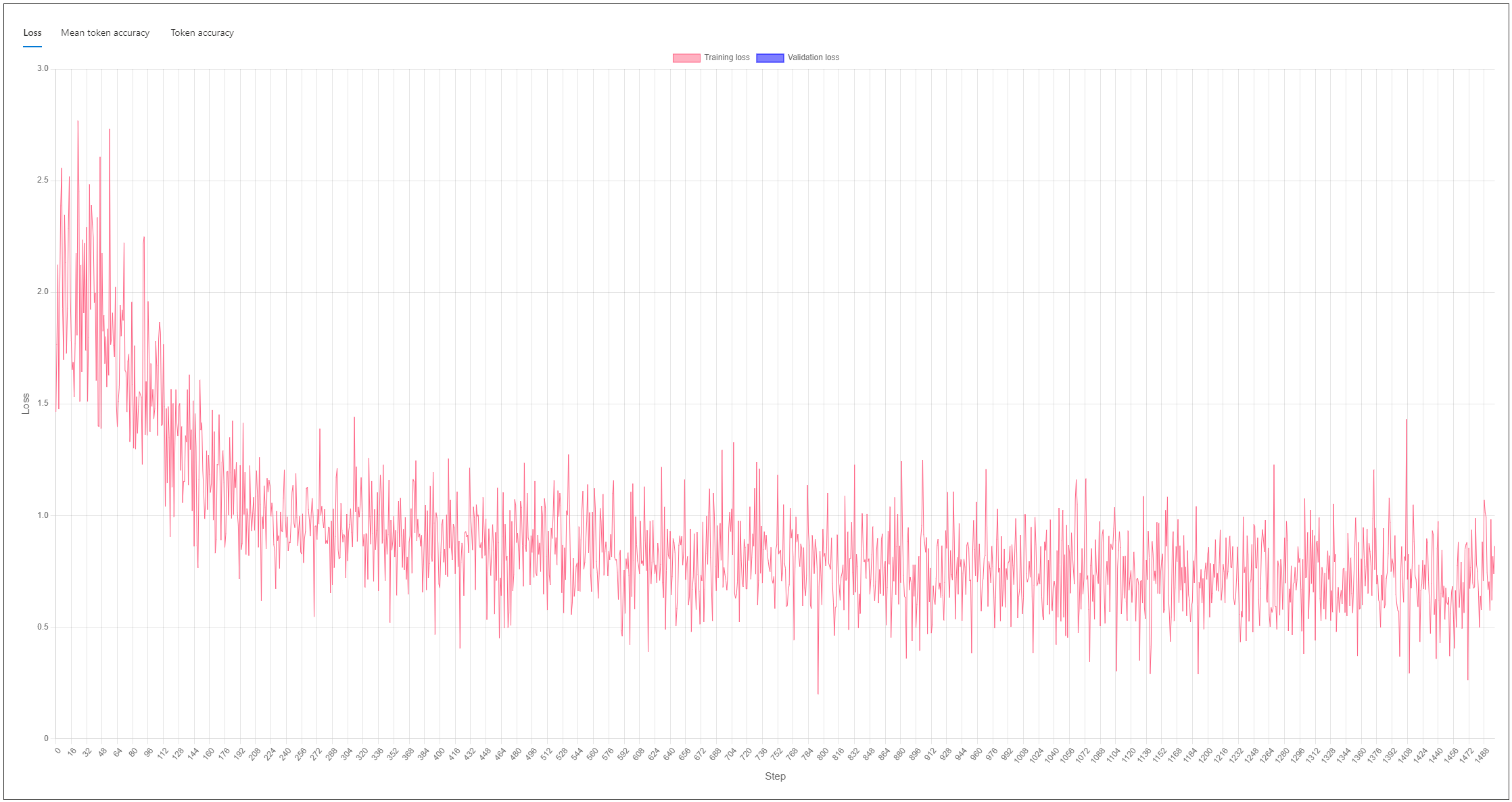Toggle the Training loss series via its label
This screenshot has width=1512, height=802.
tap(726, 57)
